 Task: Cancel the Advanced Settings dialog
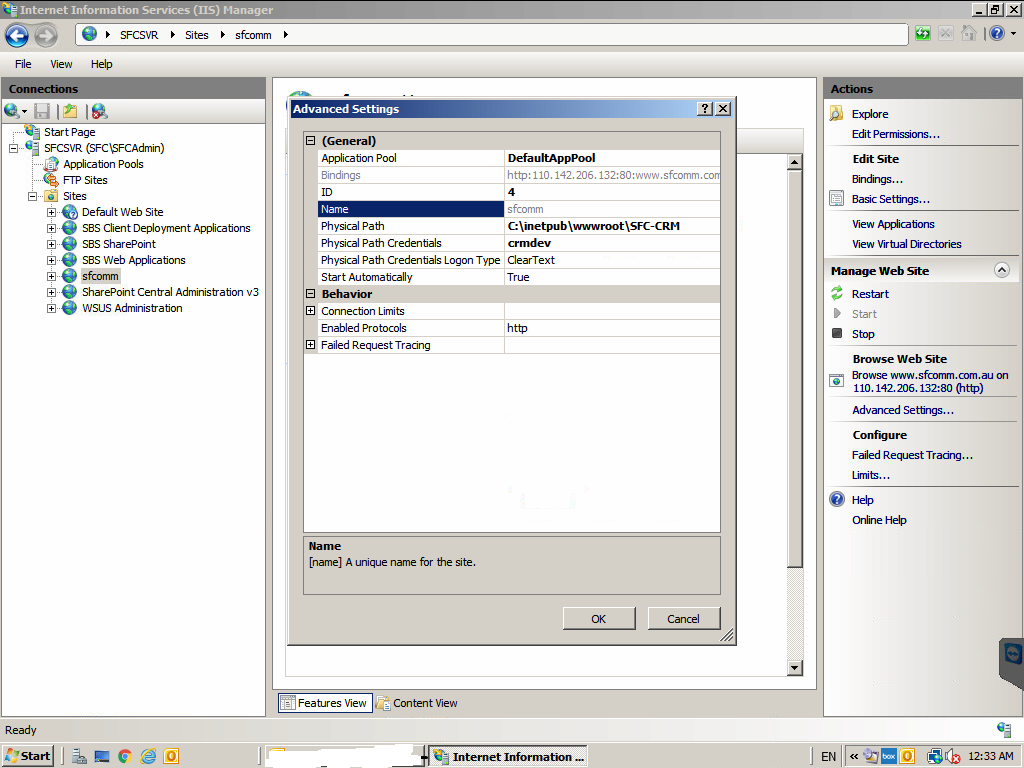coord(684,618)
